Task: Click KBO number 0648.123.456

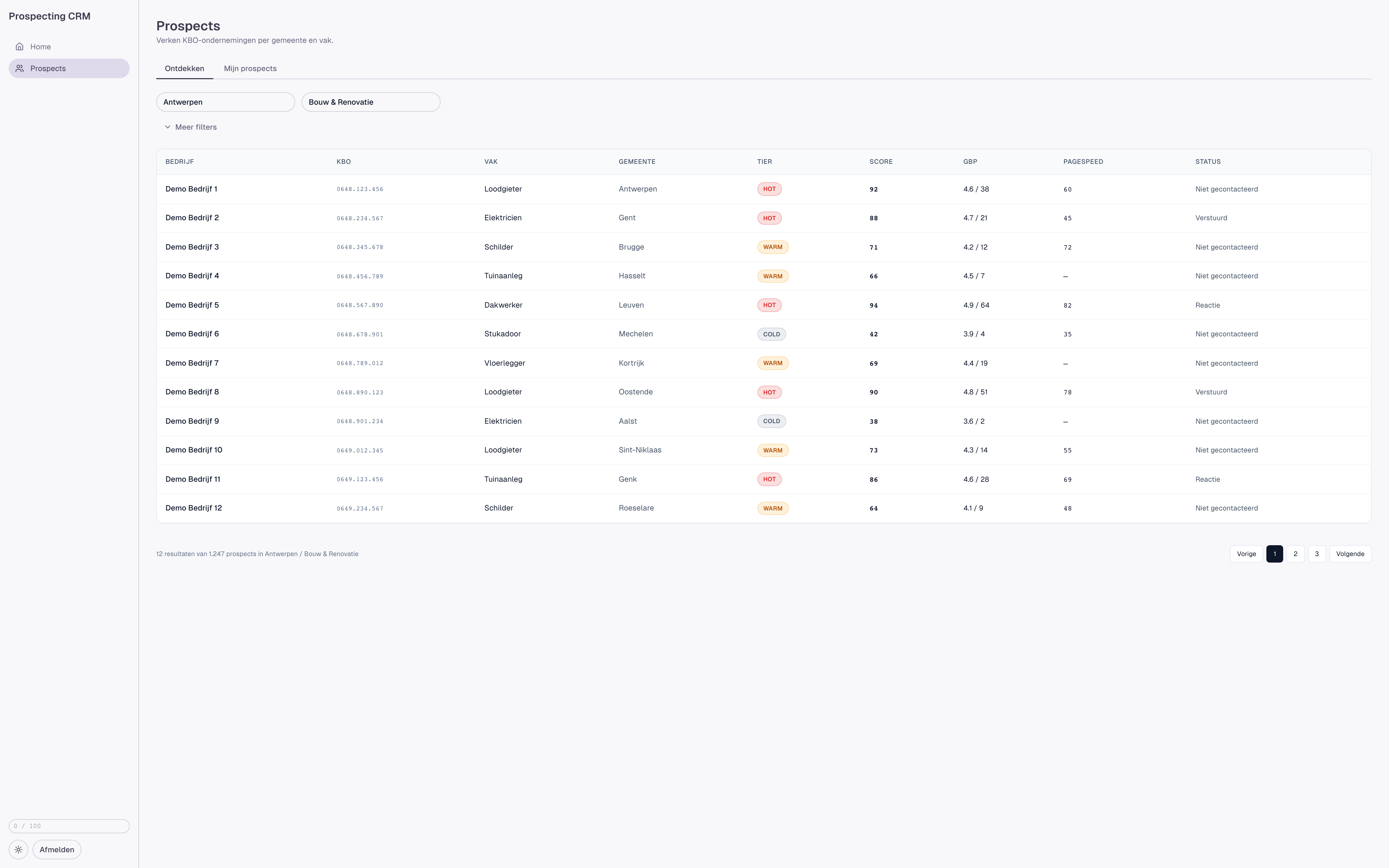Action: (360, 189)
